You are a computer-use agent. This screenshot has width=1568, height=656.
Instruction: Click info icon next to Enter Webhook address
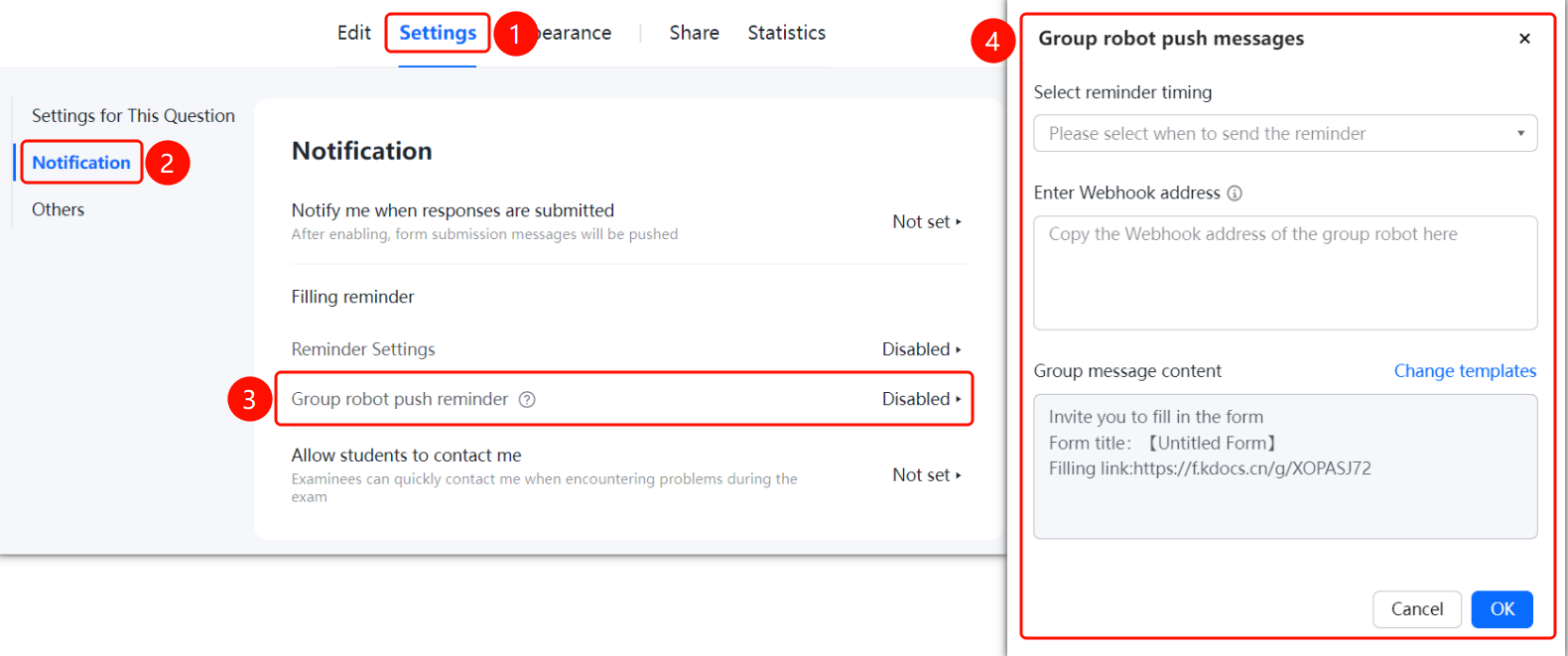coord(1235,194)
